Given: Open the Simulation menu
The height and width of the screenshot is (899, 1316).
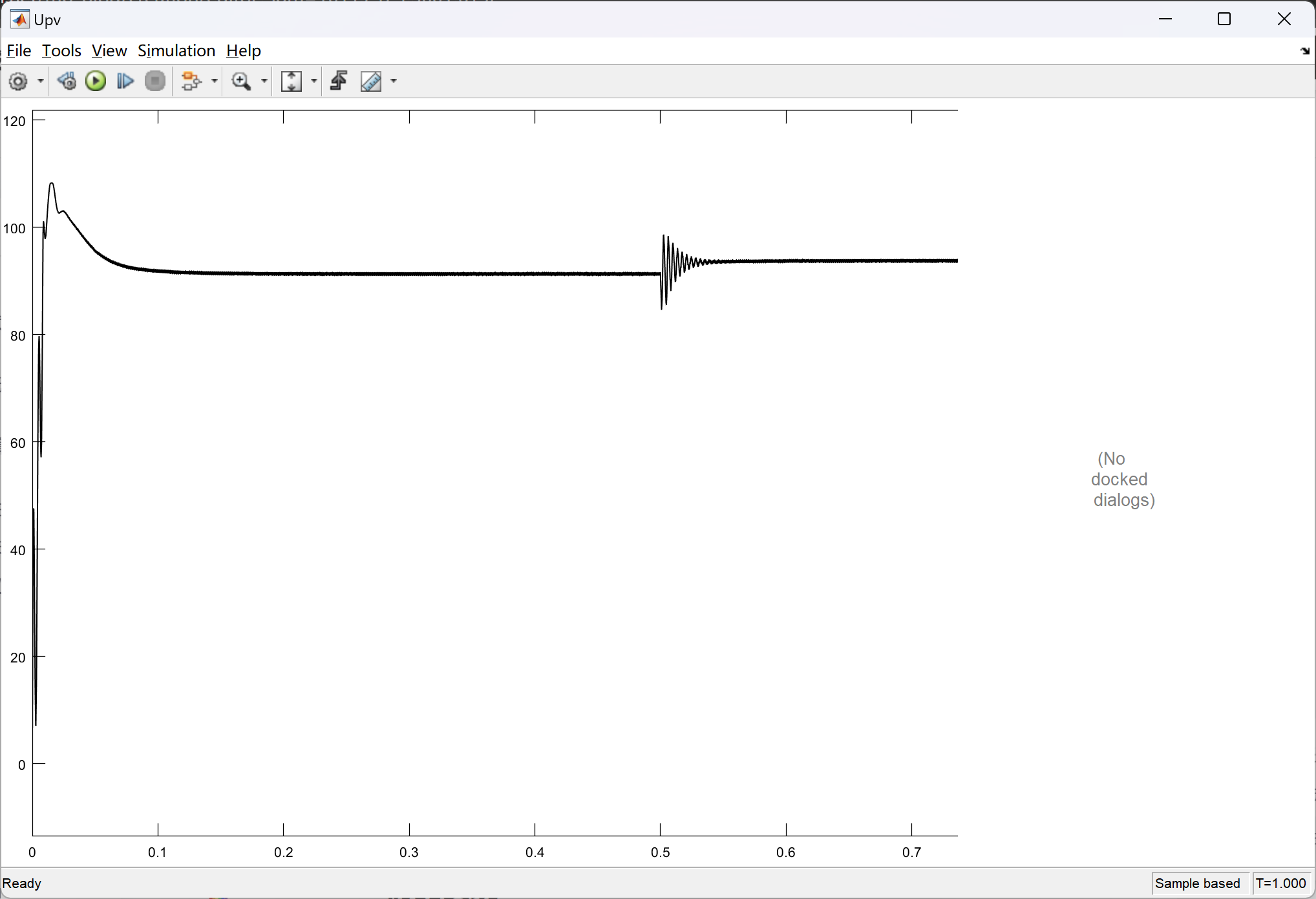Looking at the screenshot, I should point(176,50).
